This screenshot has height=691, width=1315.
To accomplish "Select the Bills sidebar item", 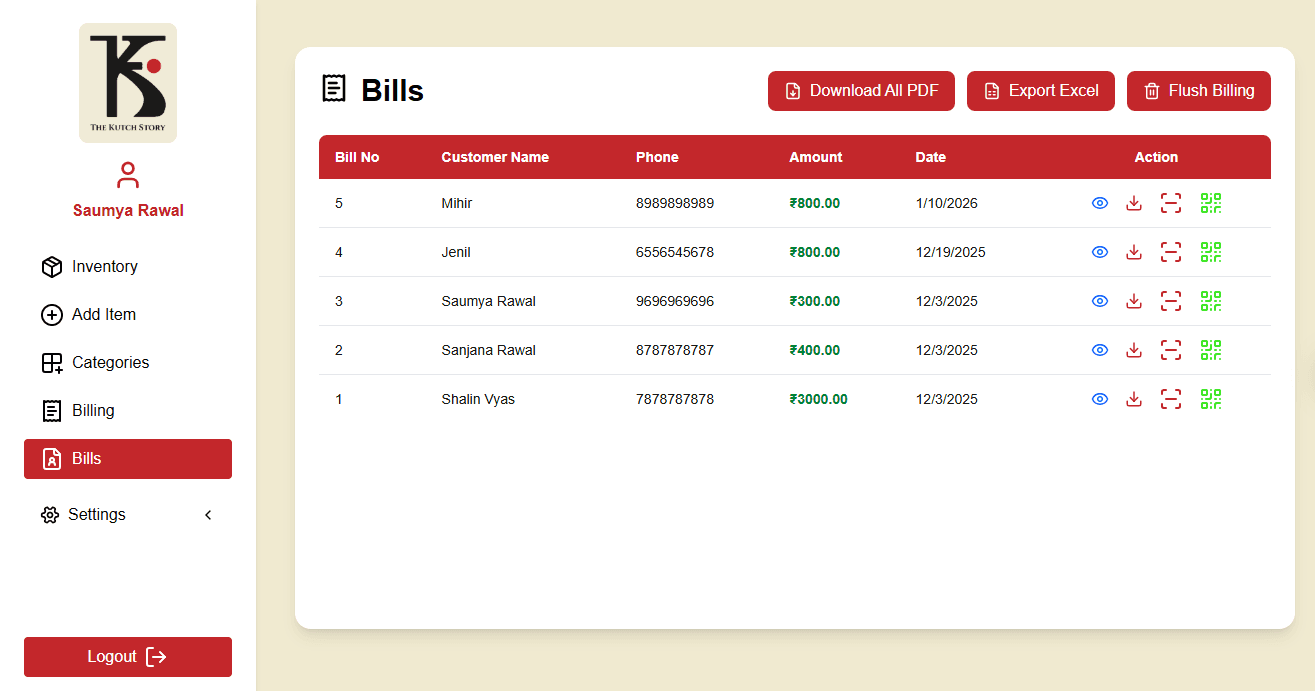I will (x=128, y=459).
